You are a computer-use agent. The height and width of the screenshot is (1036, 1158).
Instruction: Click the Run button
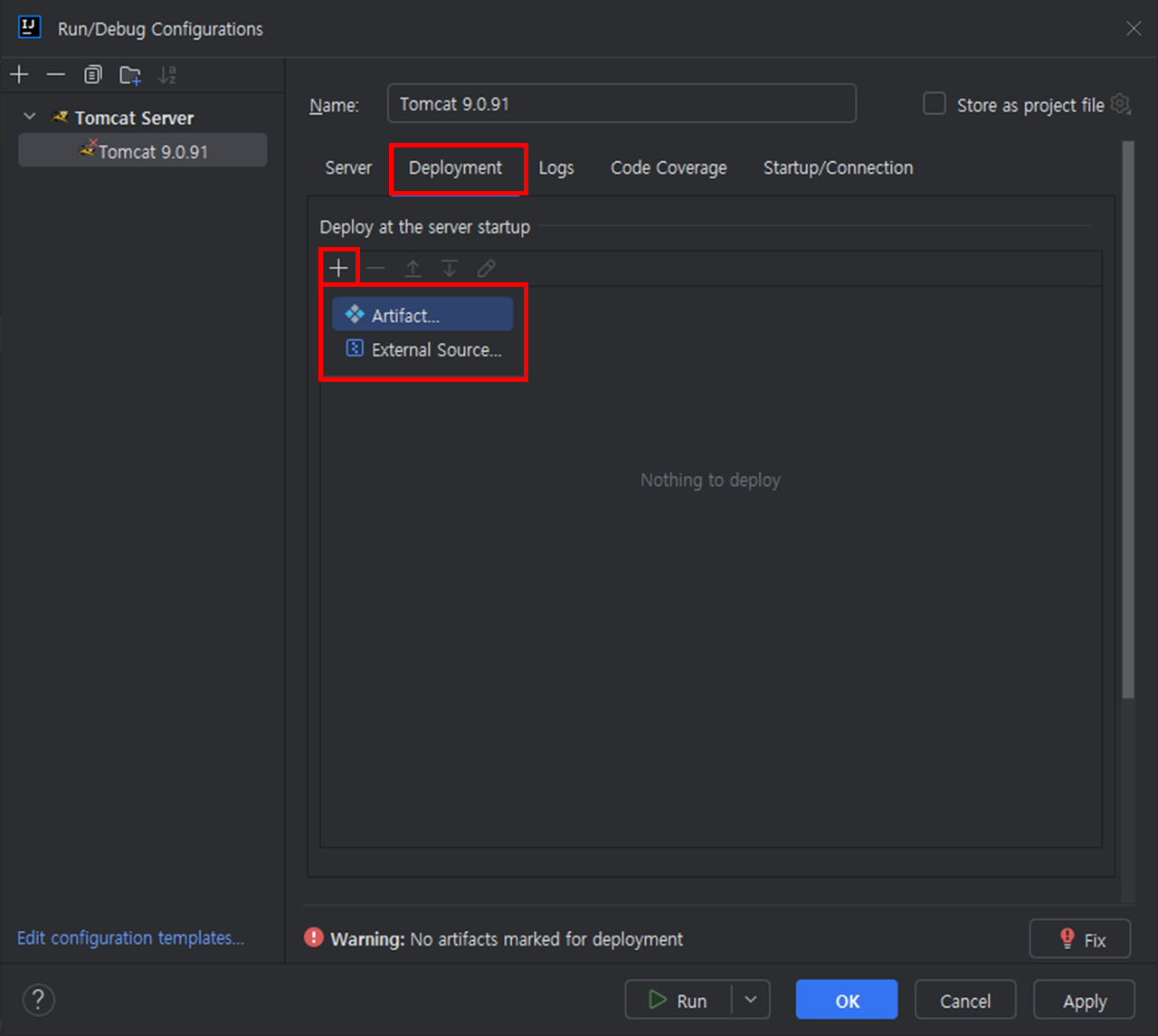pos(679,1000)
